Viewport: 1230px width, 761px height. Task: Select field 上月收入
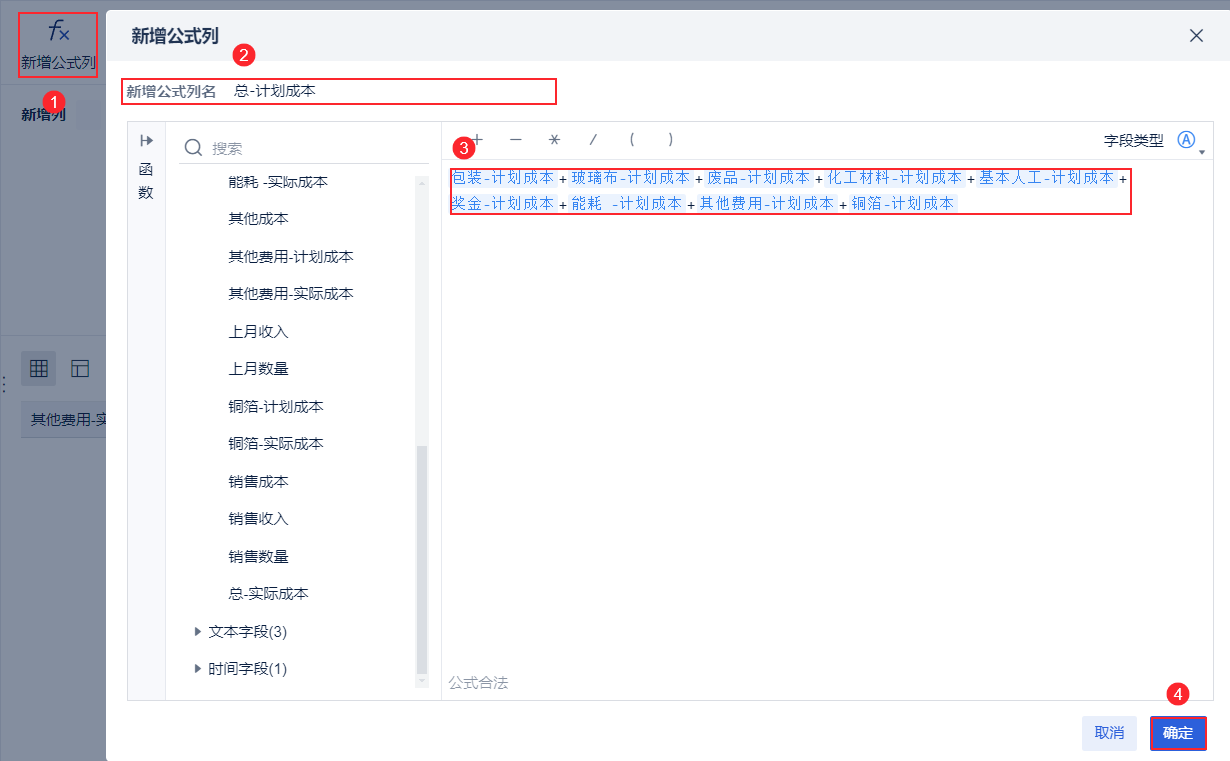pyautogui.click(x=258, y=332)
